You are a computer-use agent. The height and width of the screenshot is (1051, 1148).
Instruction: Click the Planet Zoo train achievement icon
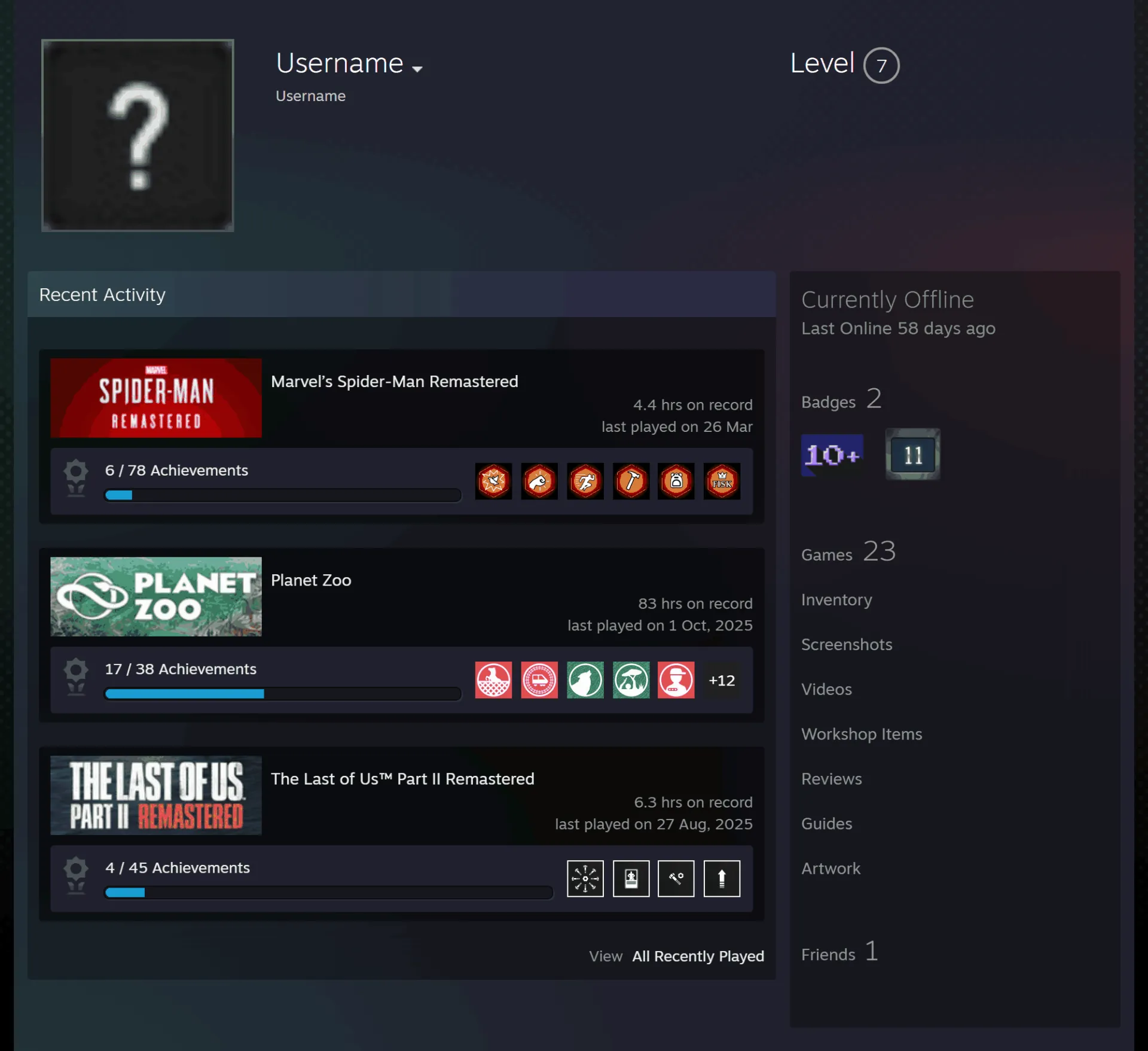coord(539,680)
